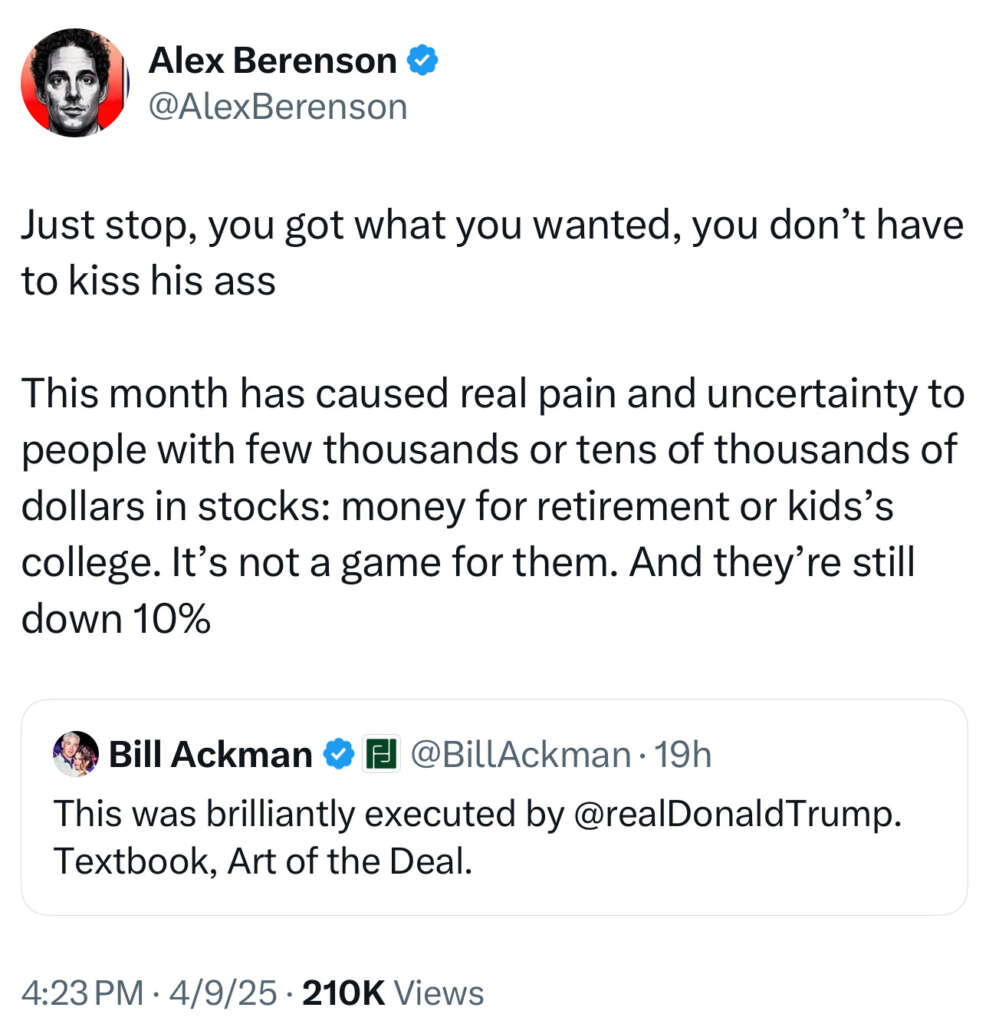Image resolution: width=989 pixels, height=1024 pixels.
Task: Click the "Just stop, you got what you wanted" line
Action: click(x=490, y=225)
